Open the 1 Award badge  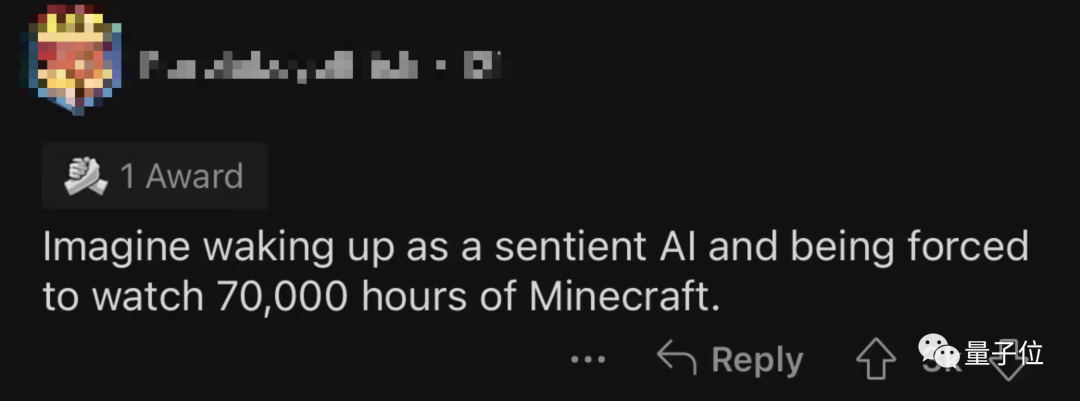(x=155, y=177)
